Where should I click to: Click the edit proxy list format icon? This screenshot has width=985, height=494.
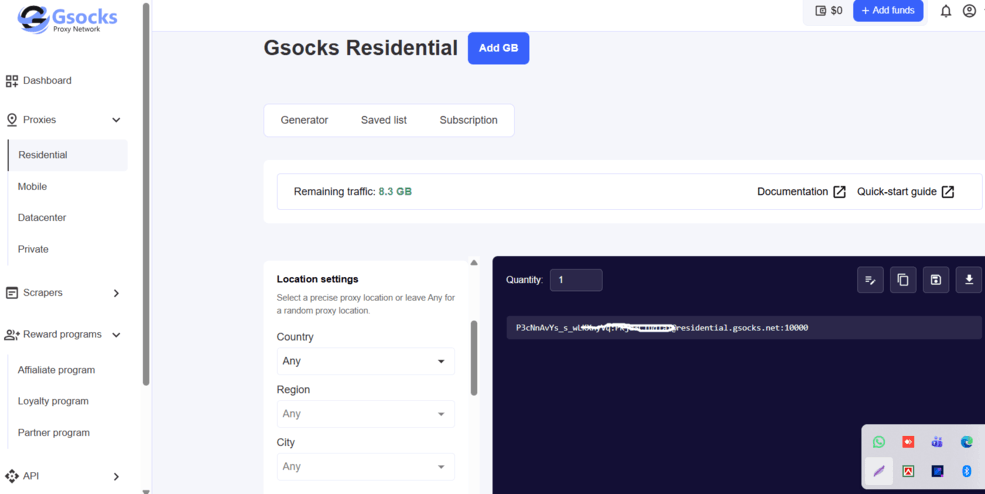[870, 280]
